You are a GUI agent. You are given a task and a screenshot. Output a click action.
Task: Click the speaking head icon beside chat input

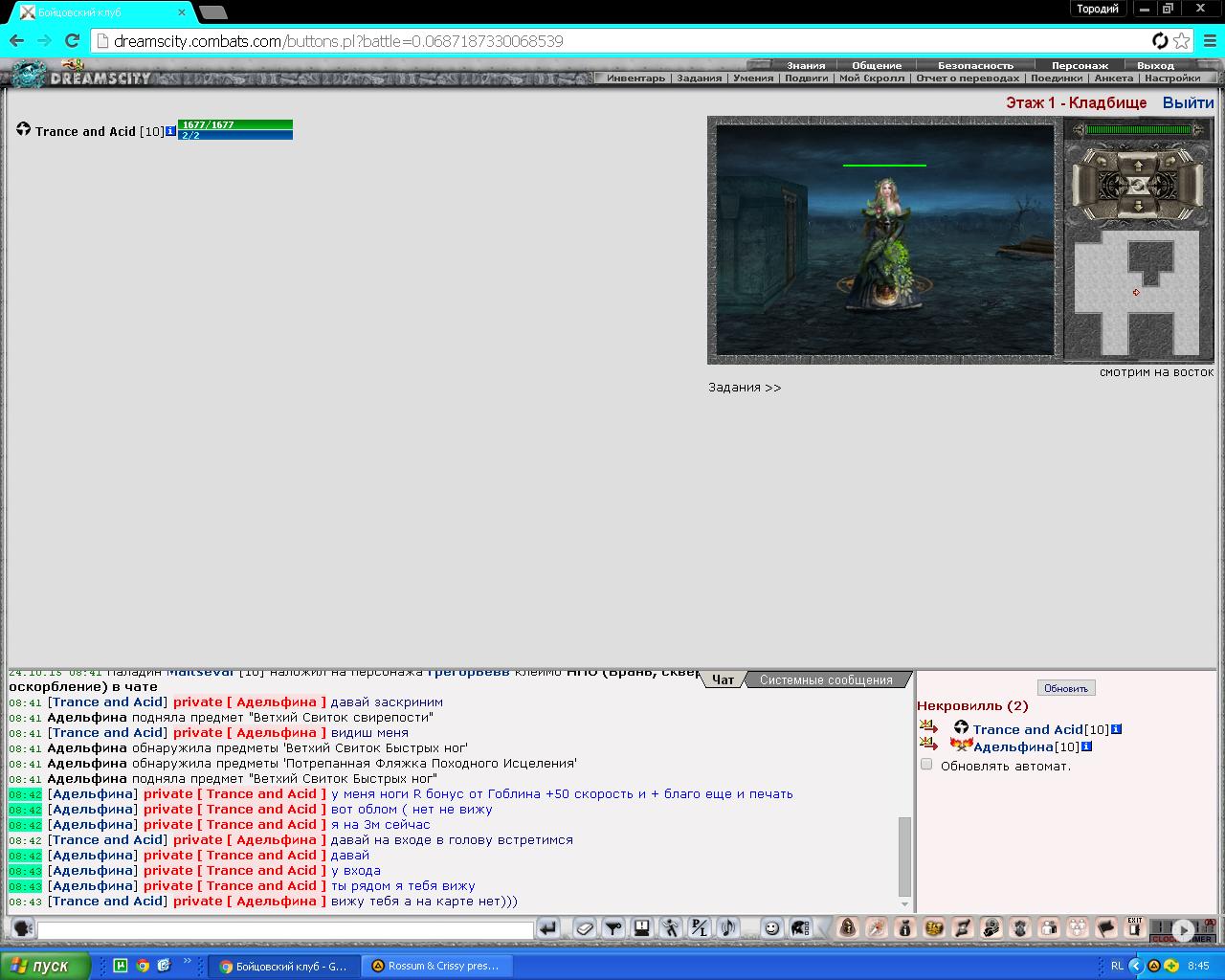tap(23, 928)
